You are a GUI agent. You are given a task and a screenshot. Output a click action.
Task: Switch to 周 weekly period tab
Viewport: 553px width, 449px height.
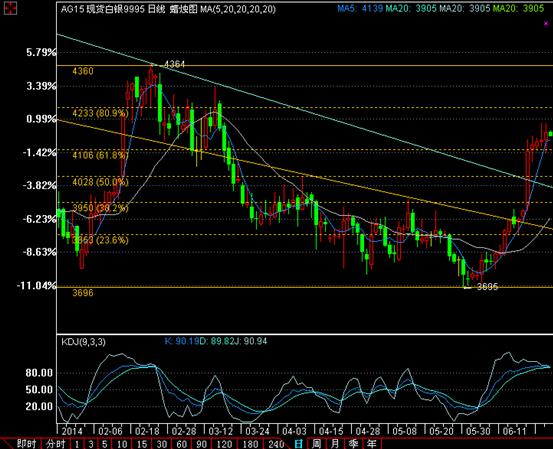316,443
